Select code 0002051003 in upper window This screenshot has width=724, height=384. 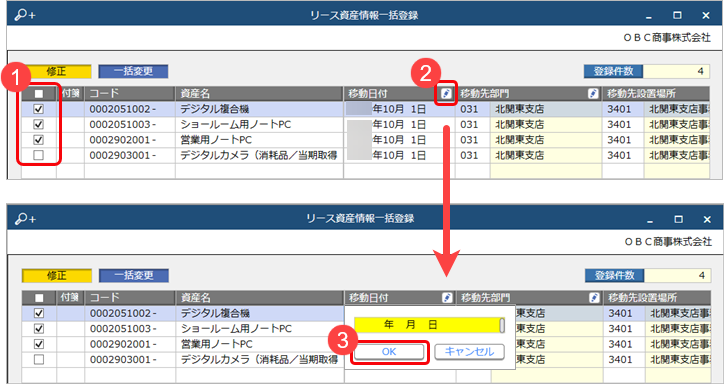coord(122,125)
